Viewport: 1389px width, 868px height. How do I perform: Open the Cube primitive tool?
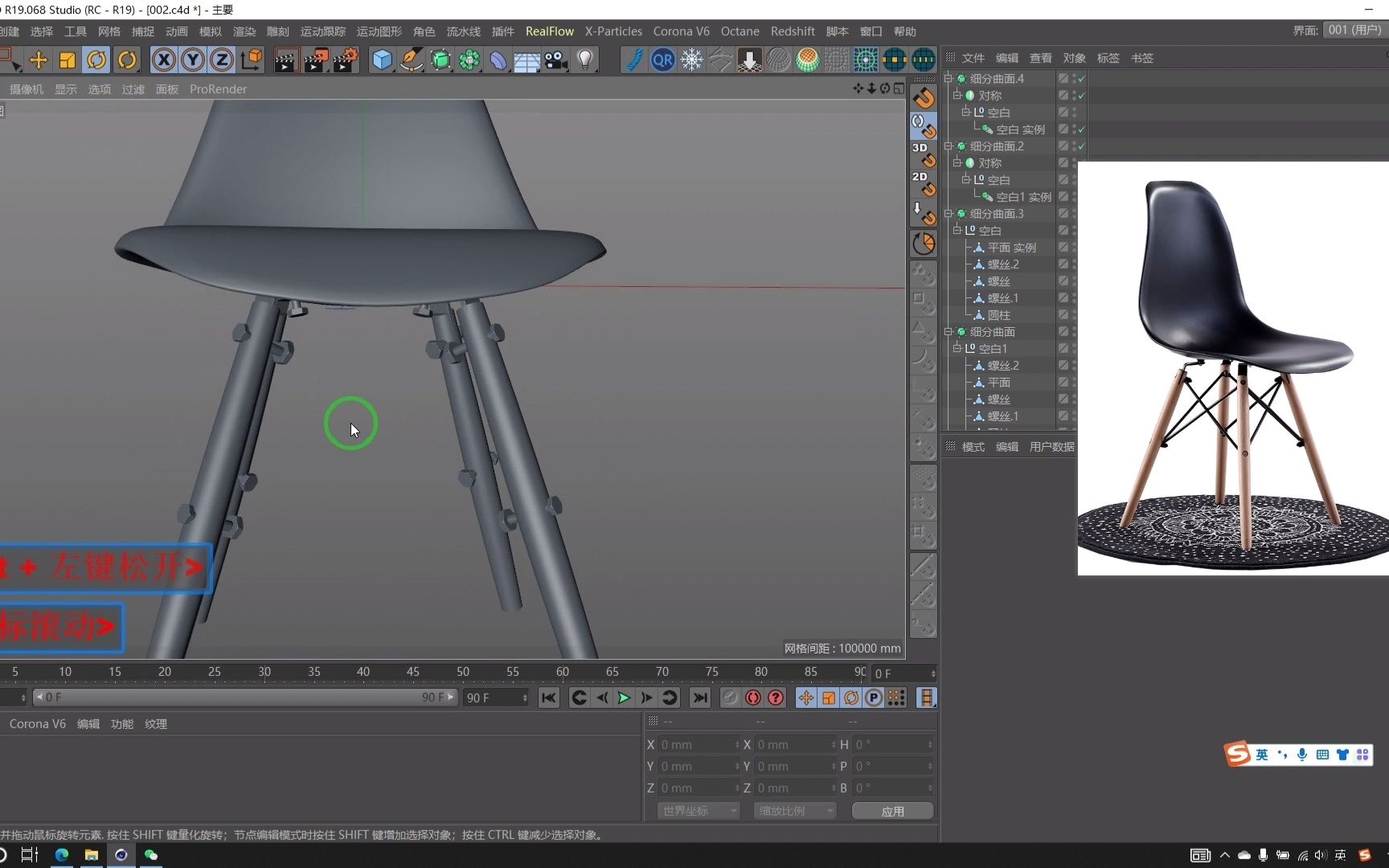pyautogui.click(x=382, y=59)
